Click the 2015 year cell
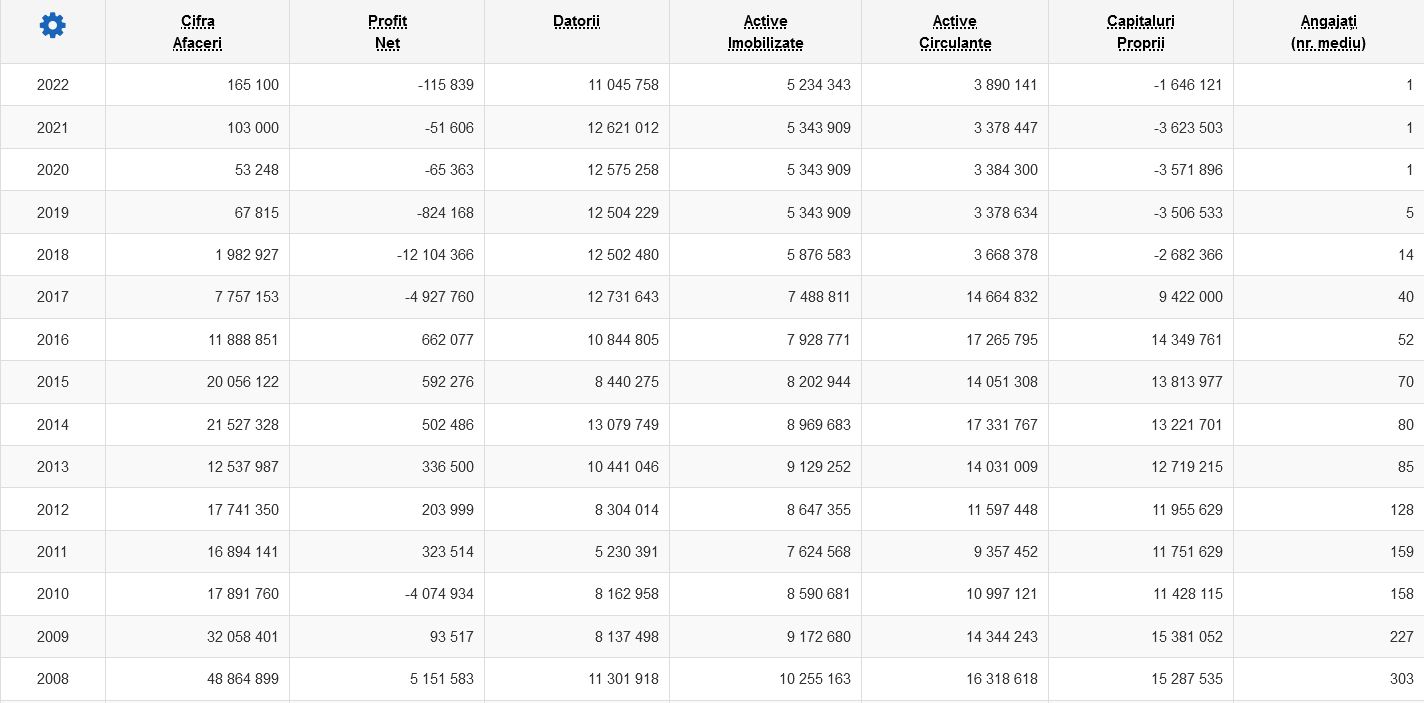 (x=53, y=382)
